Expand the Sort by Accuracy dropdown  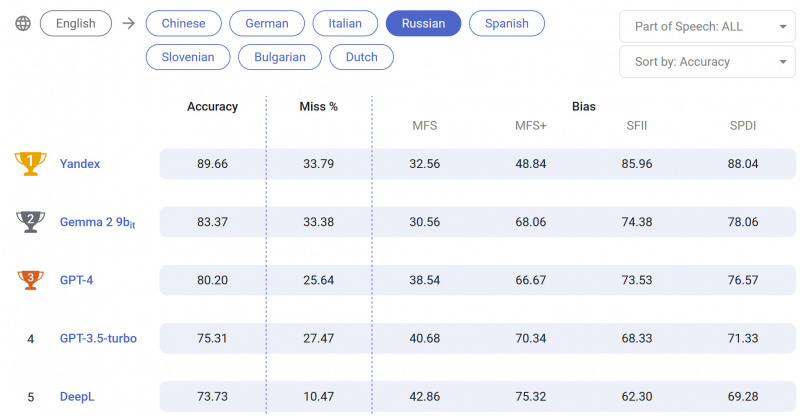pos(707,62)
